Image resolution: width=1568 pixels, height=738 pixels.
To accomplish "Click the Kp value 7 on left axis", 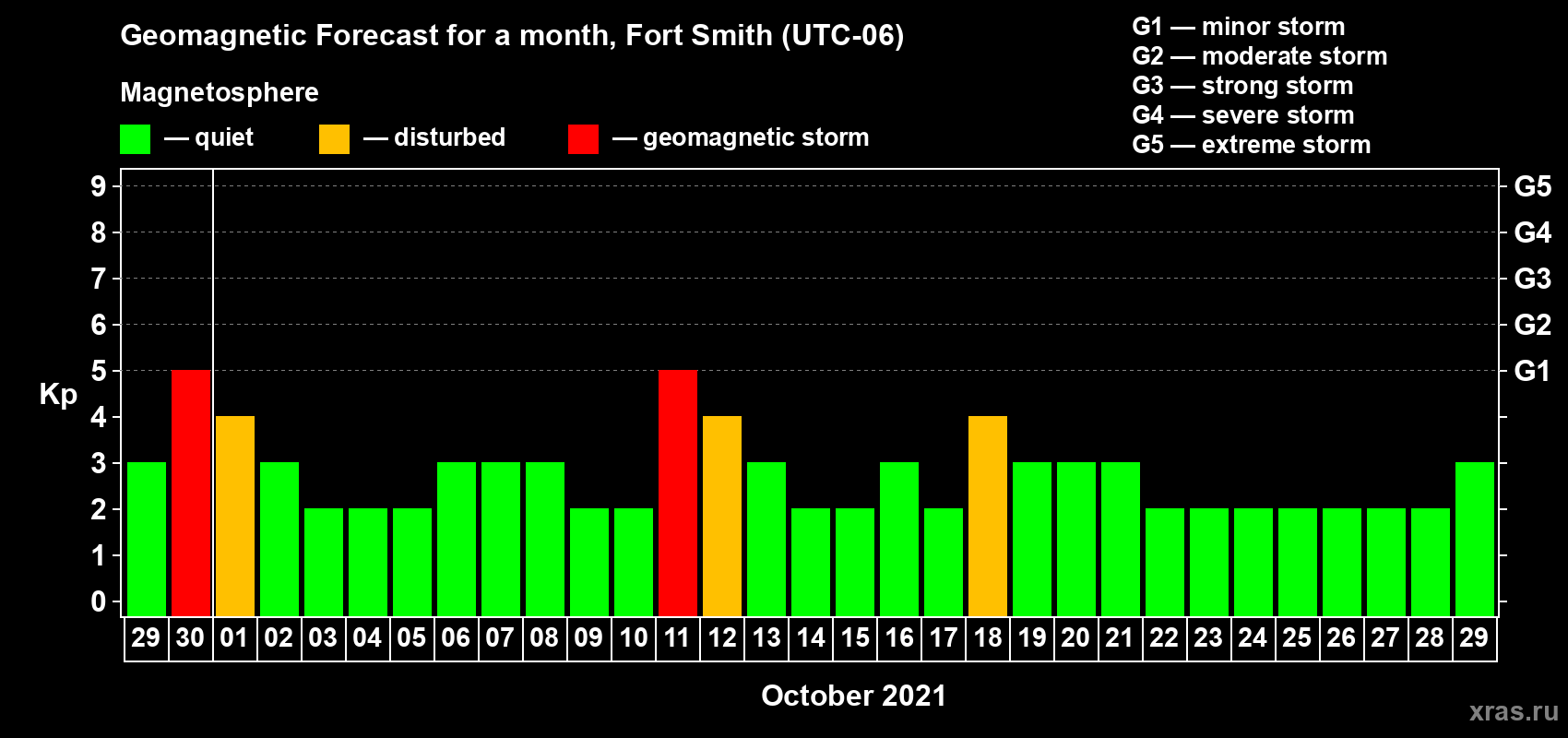I will click(99, 279).
